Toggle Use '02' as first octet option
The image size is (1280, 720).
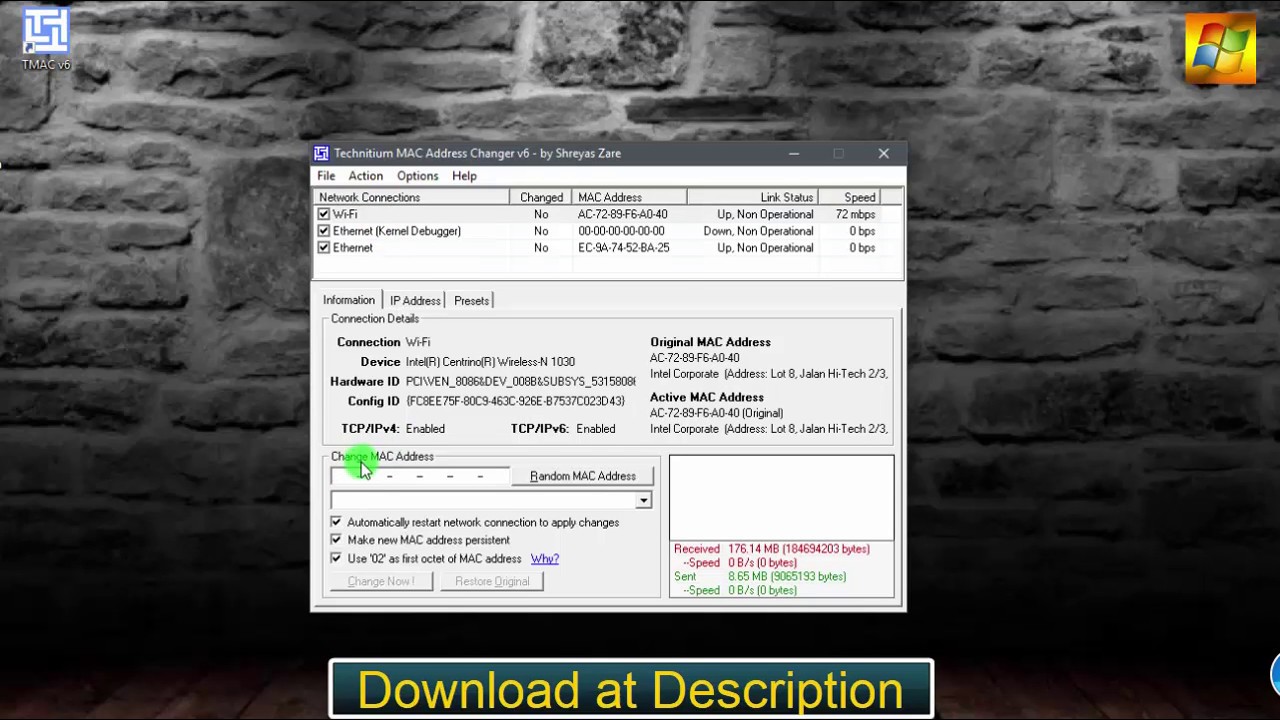(336, 558)
